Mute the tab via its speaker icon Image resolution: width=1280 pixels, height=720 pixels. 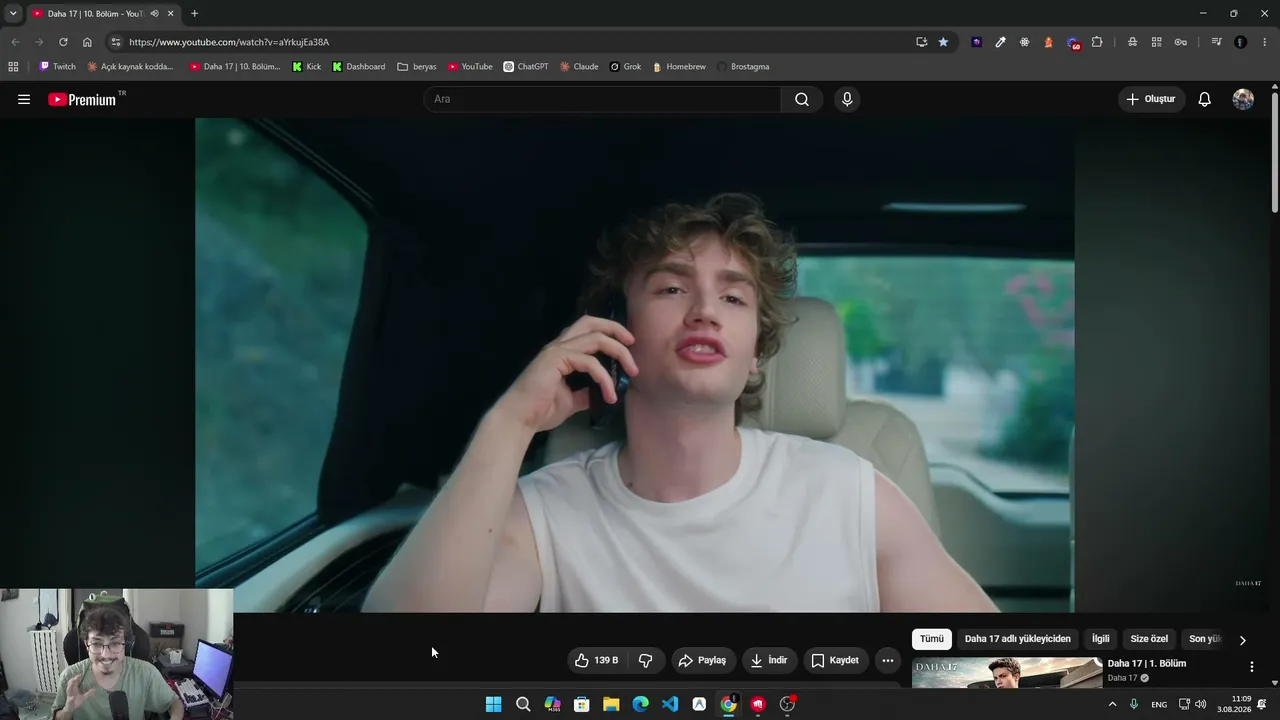click(x=154, y=14)
